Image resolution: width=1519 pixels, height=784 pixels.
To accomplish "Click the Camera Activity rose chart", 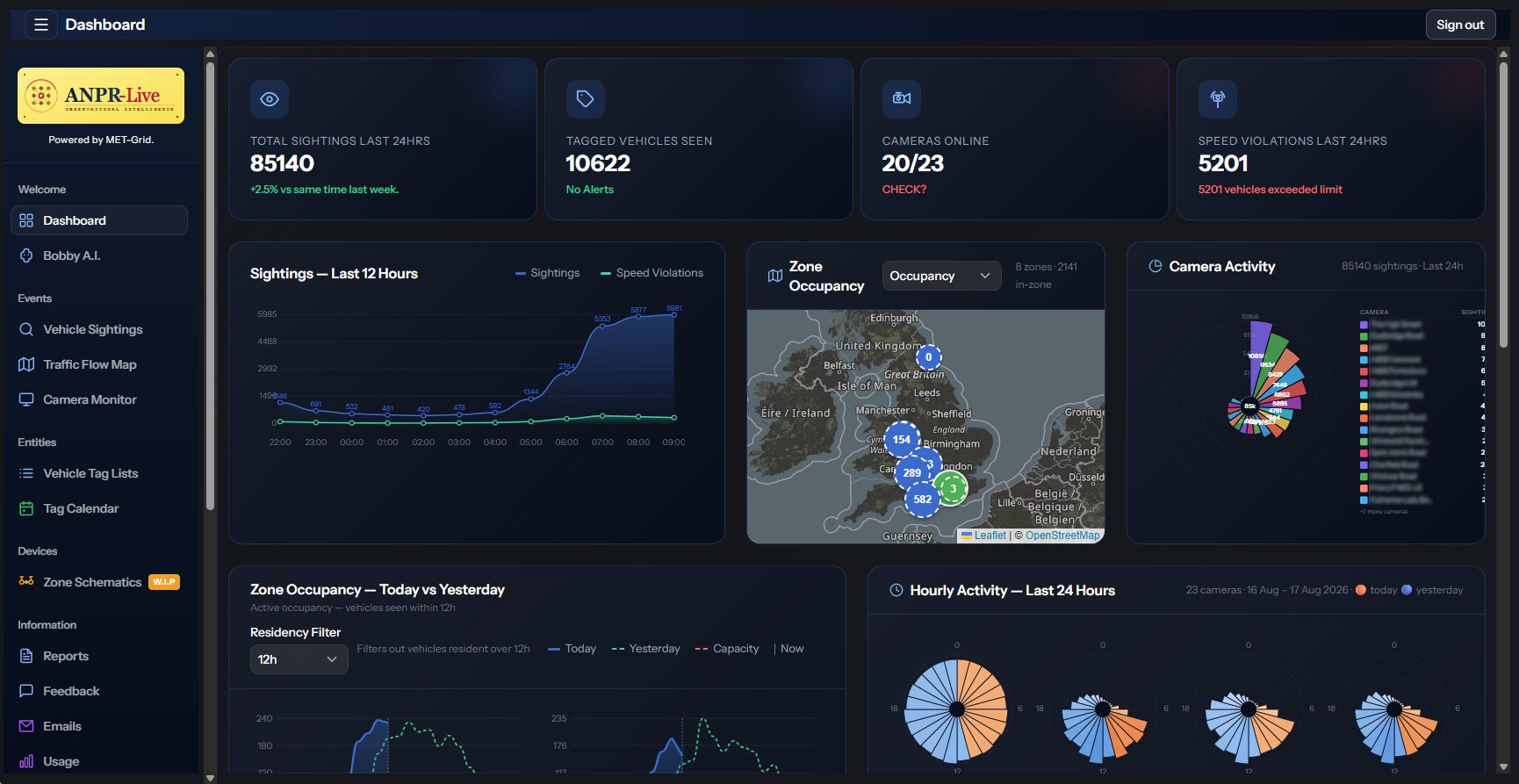I will point(1250,406).
